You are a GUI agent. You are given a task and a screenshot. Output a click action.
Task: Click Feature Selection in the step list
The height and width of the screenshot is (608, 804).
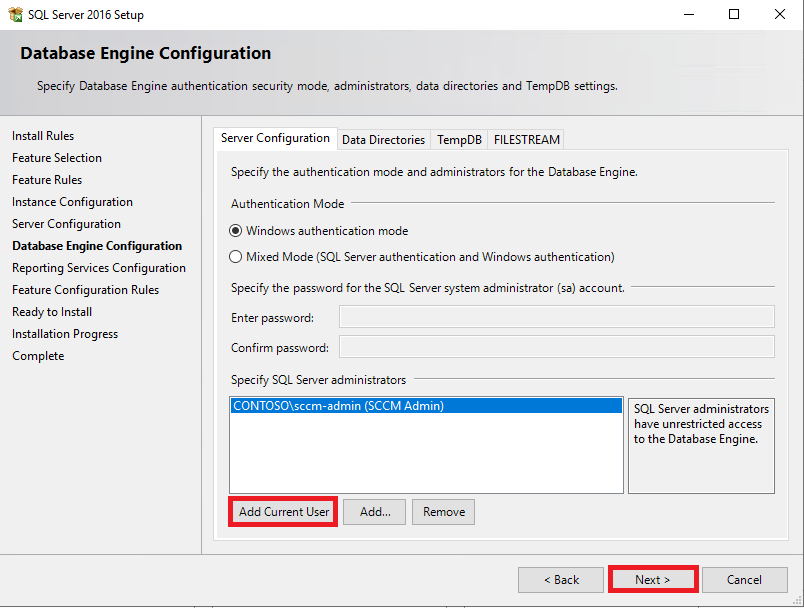point(57,158)
